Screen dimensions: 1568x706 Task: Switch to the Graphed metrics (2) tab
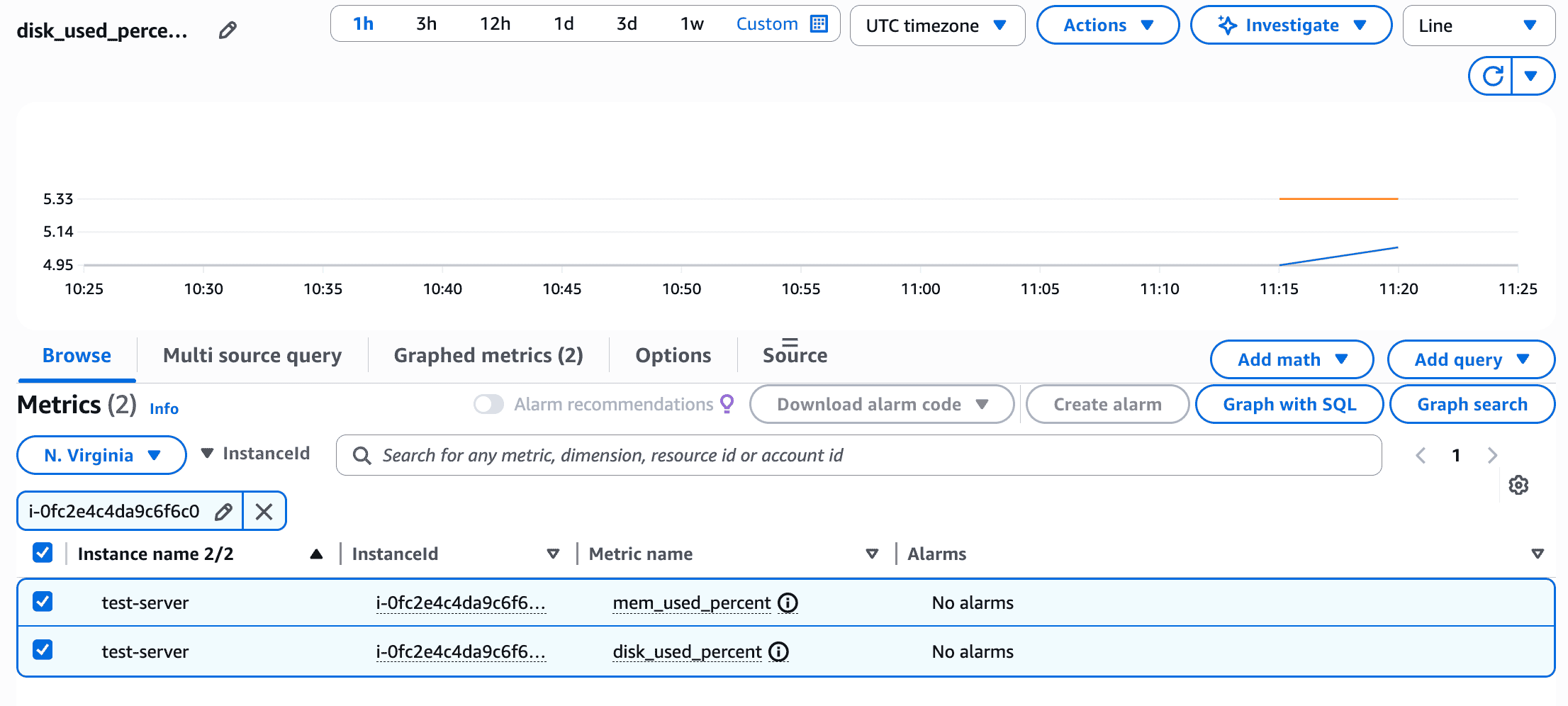(x=488, y=355)
